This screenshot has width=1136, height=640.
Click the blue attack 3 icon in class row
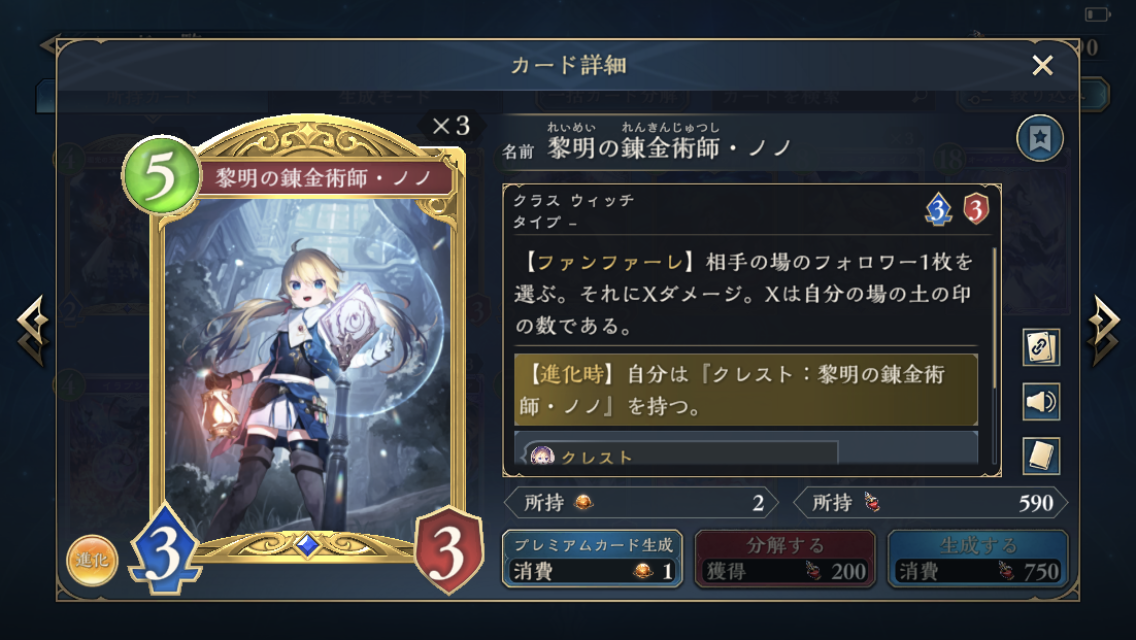(938, 209)
